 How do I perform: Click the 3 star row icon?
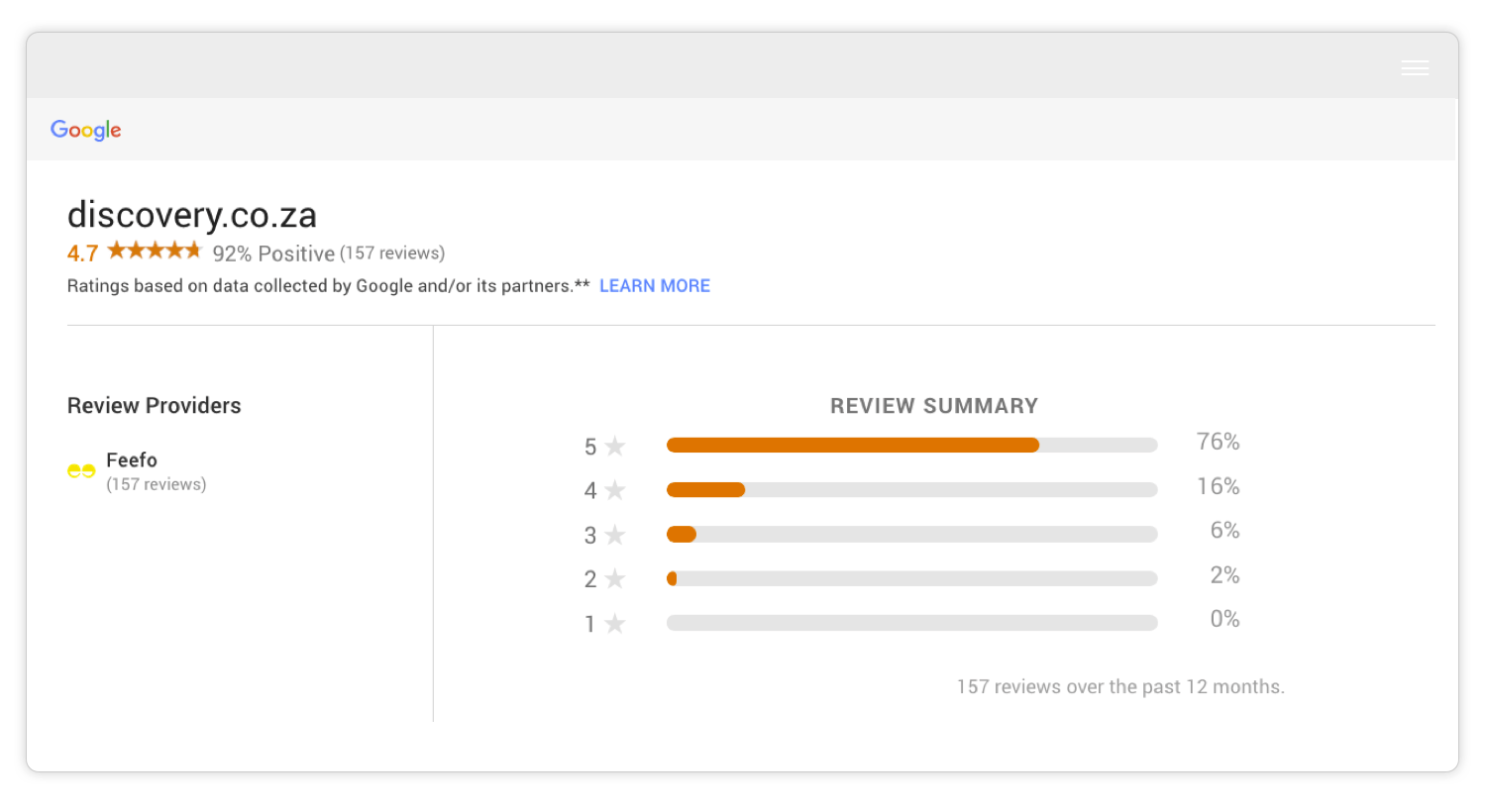(x=615, y=535)
